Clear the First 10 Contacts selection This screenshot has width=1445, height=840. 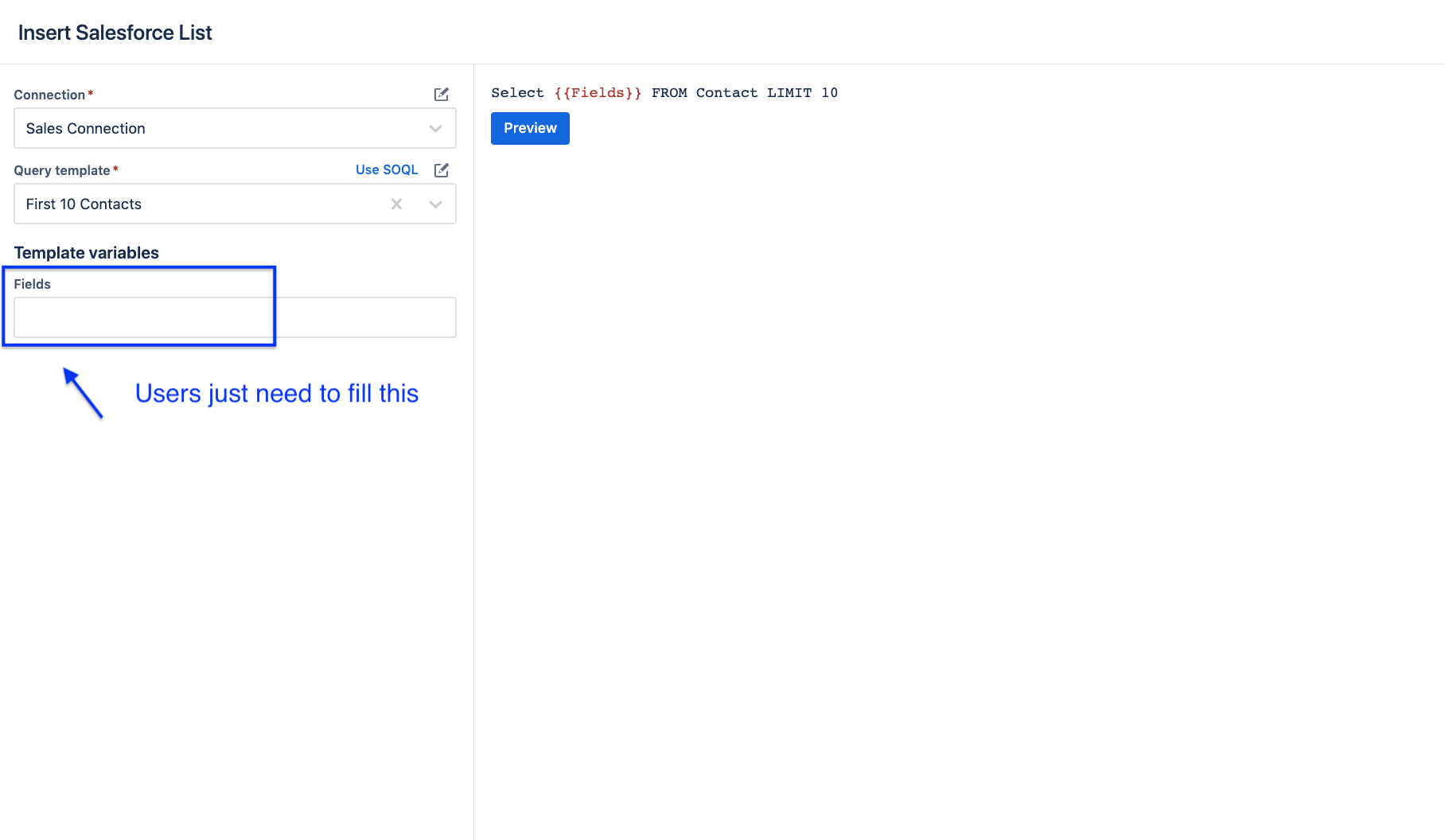[396, 204]
